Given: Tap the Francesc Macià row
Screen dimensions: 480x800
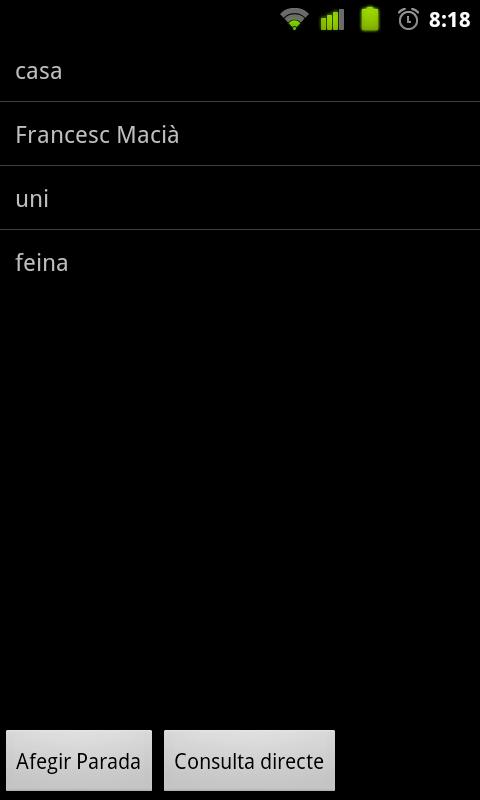Looking at the screenshot, I should click(240, 134).
